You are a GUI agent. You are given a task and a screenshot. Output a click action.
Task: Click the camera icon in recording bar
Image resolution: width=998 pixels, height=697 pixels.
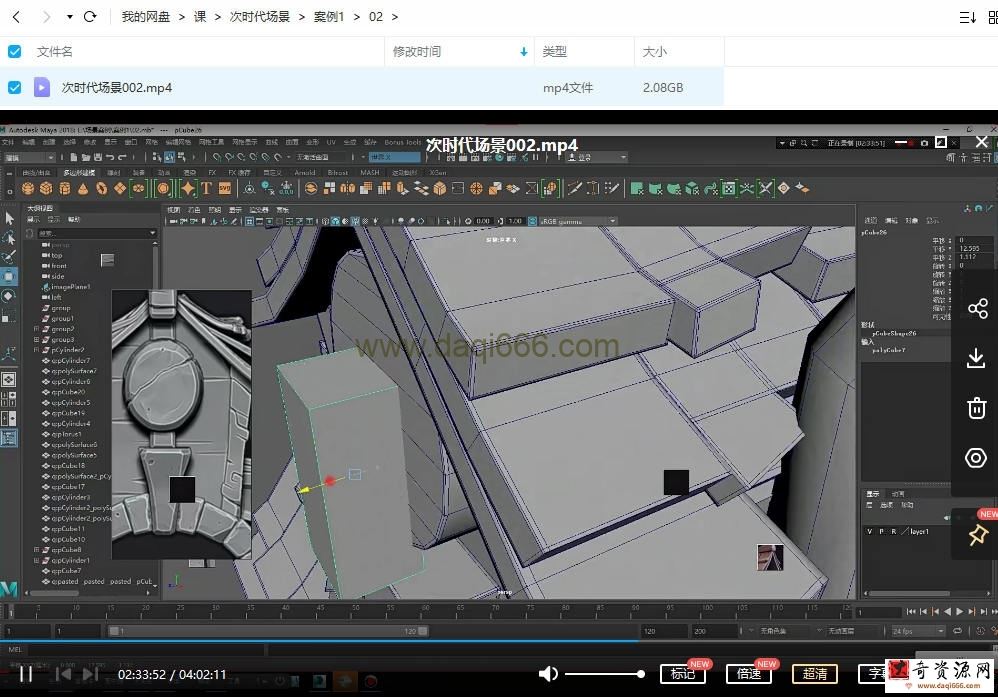click(x=924, y=143)
